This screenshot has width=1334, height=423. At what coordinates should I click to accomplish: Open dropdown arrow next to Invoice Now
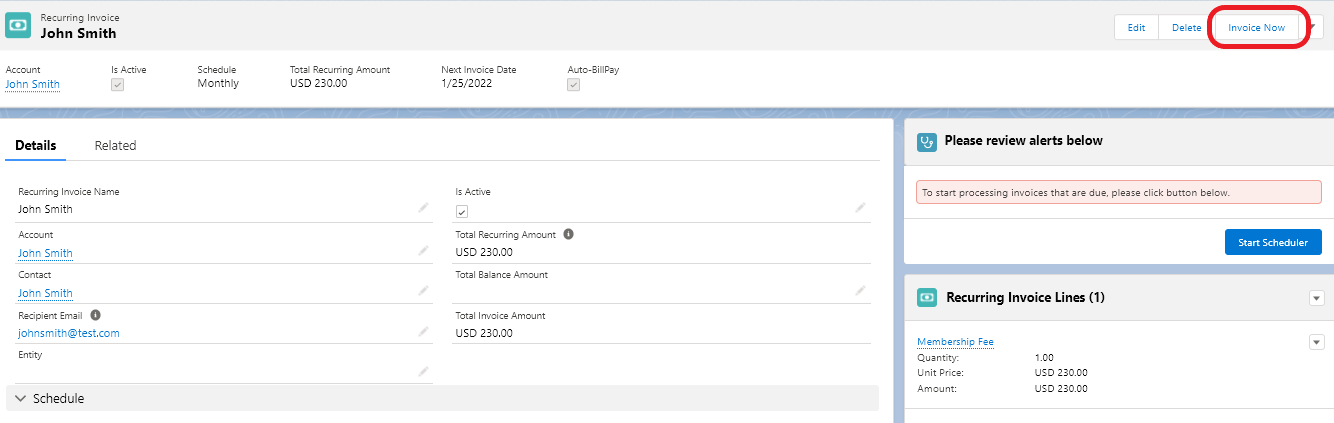click(1317, 27)
